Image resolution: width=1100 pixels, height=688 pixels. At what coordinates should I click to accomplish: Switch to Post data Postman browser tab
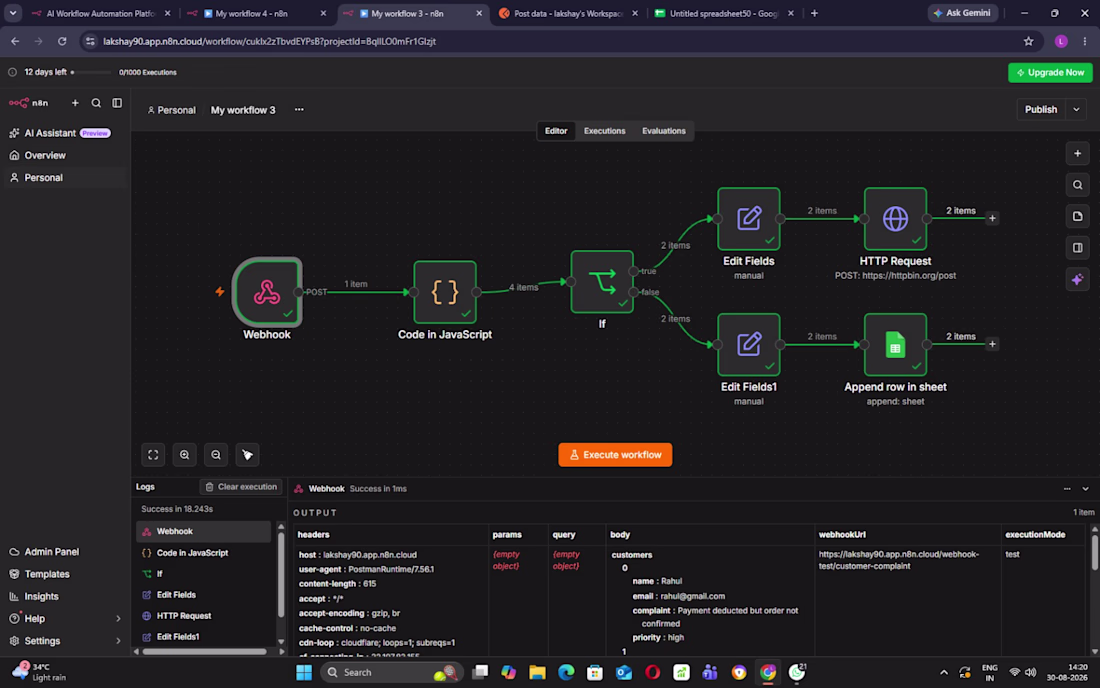click(569, 13)
